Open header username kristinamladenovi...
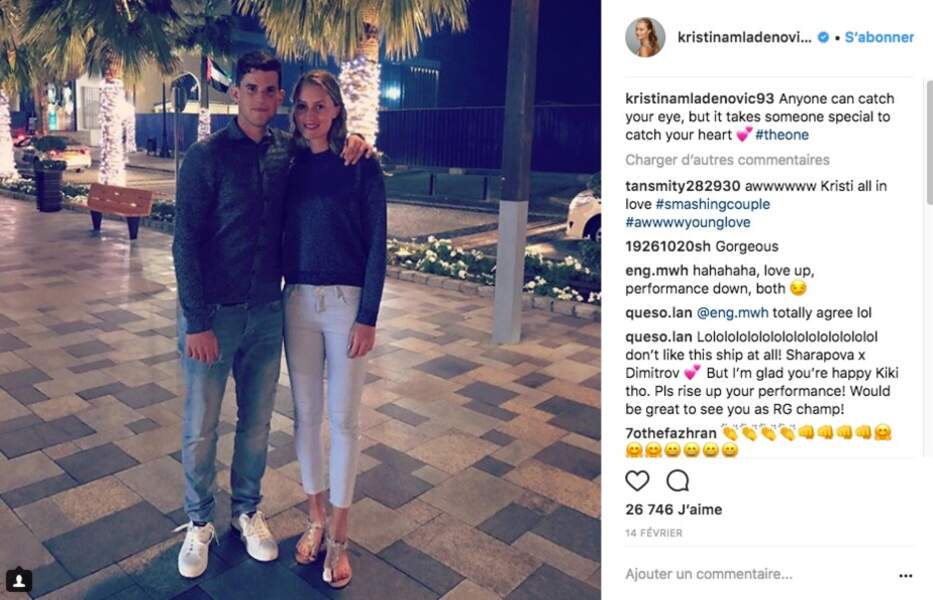 (744, 38)
